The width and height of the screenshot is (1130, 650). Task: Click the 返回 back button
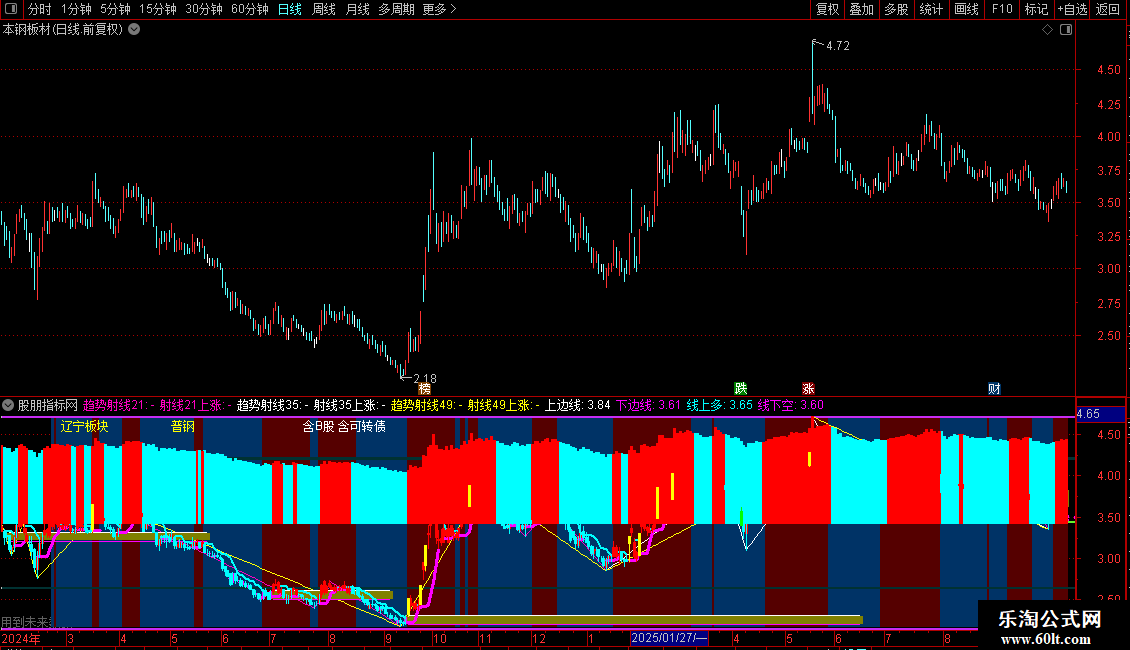[x=1108, y=9]
